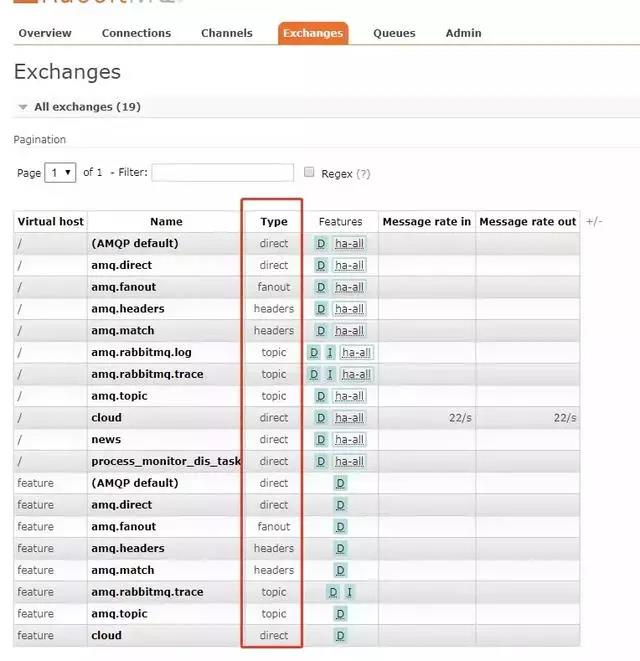The height and width of the screenshot is (661, 640).
Task: Click the +/- column selector
Action: click(x=594, y=221)
